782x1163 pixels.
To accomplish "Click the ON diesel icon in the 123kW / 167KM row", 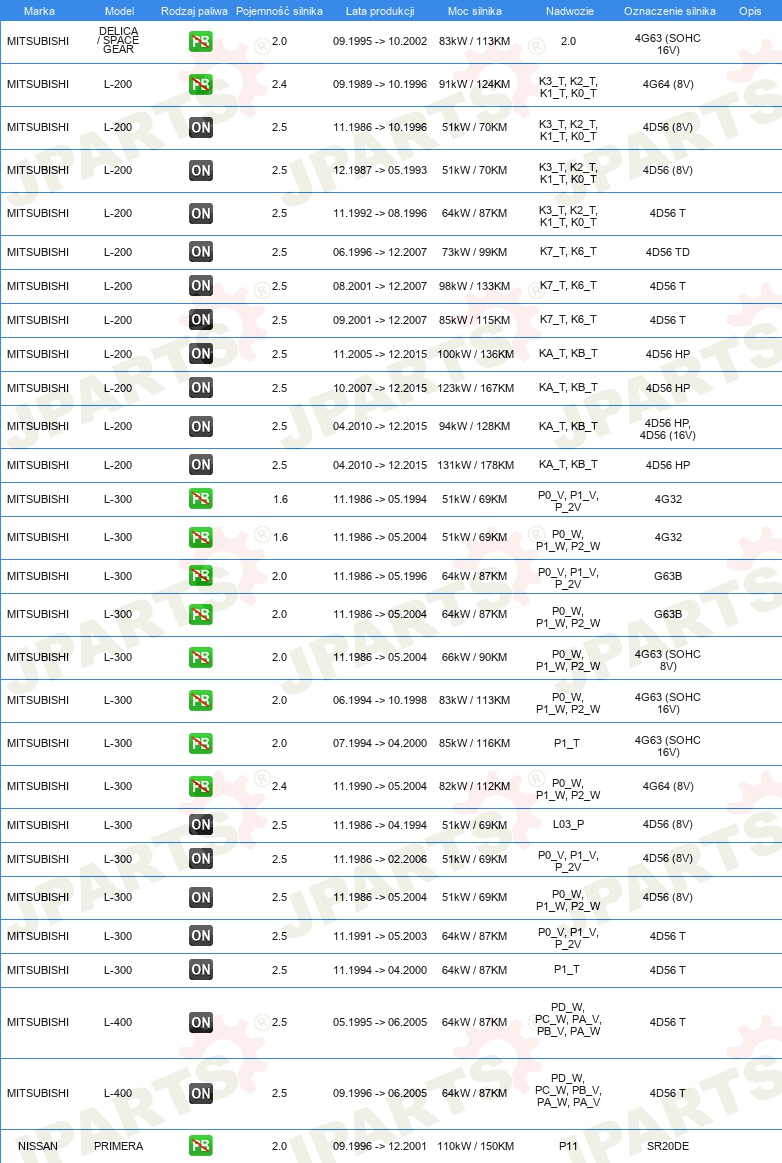I will click(200, 388).
